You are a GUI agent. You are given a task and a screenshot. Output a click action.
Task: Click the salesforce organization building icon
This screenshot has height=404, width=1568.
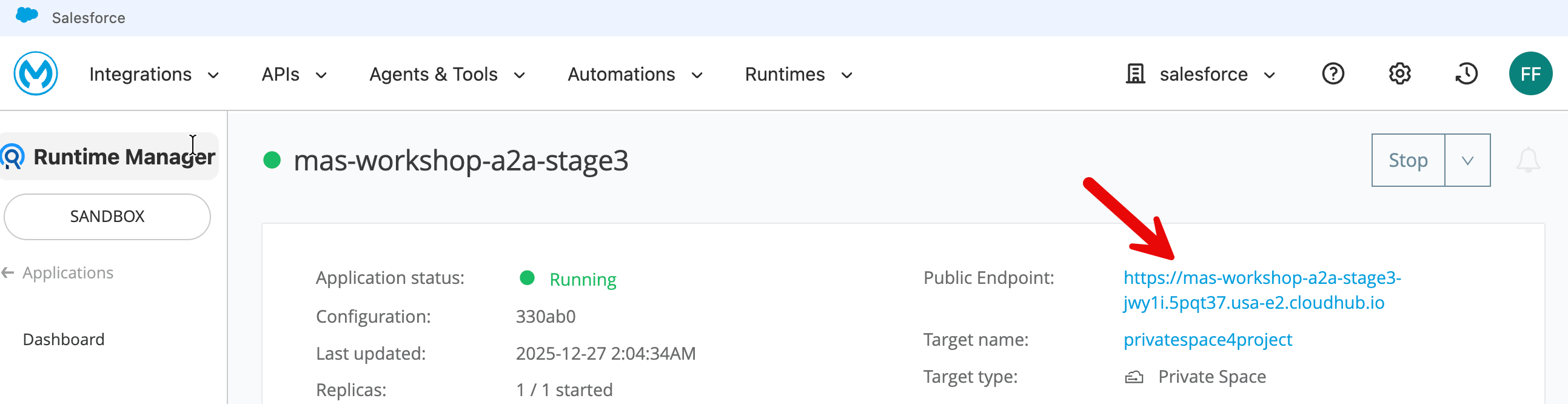(x=1135, y=74)
